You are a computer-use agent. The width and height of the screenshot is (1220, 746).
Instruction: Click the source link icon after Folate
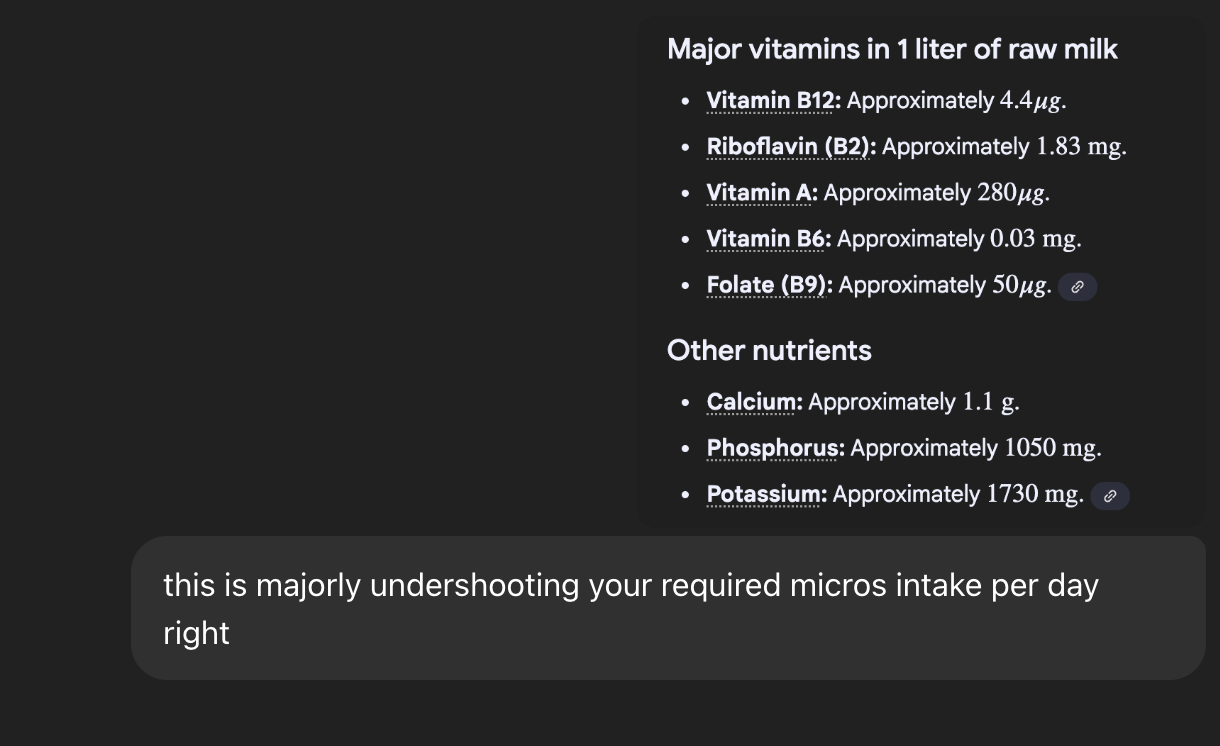[x=1077, y=287]
